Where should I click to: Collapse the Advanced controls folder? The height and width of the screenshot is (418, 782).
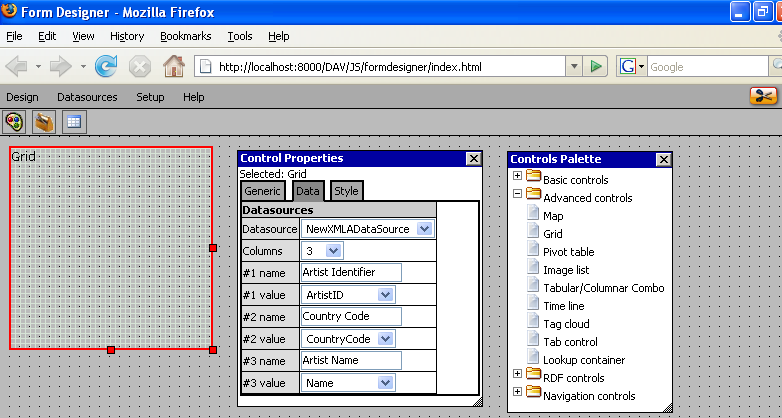pyautogui.click(x=517, y=198)
